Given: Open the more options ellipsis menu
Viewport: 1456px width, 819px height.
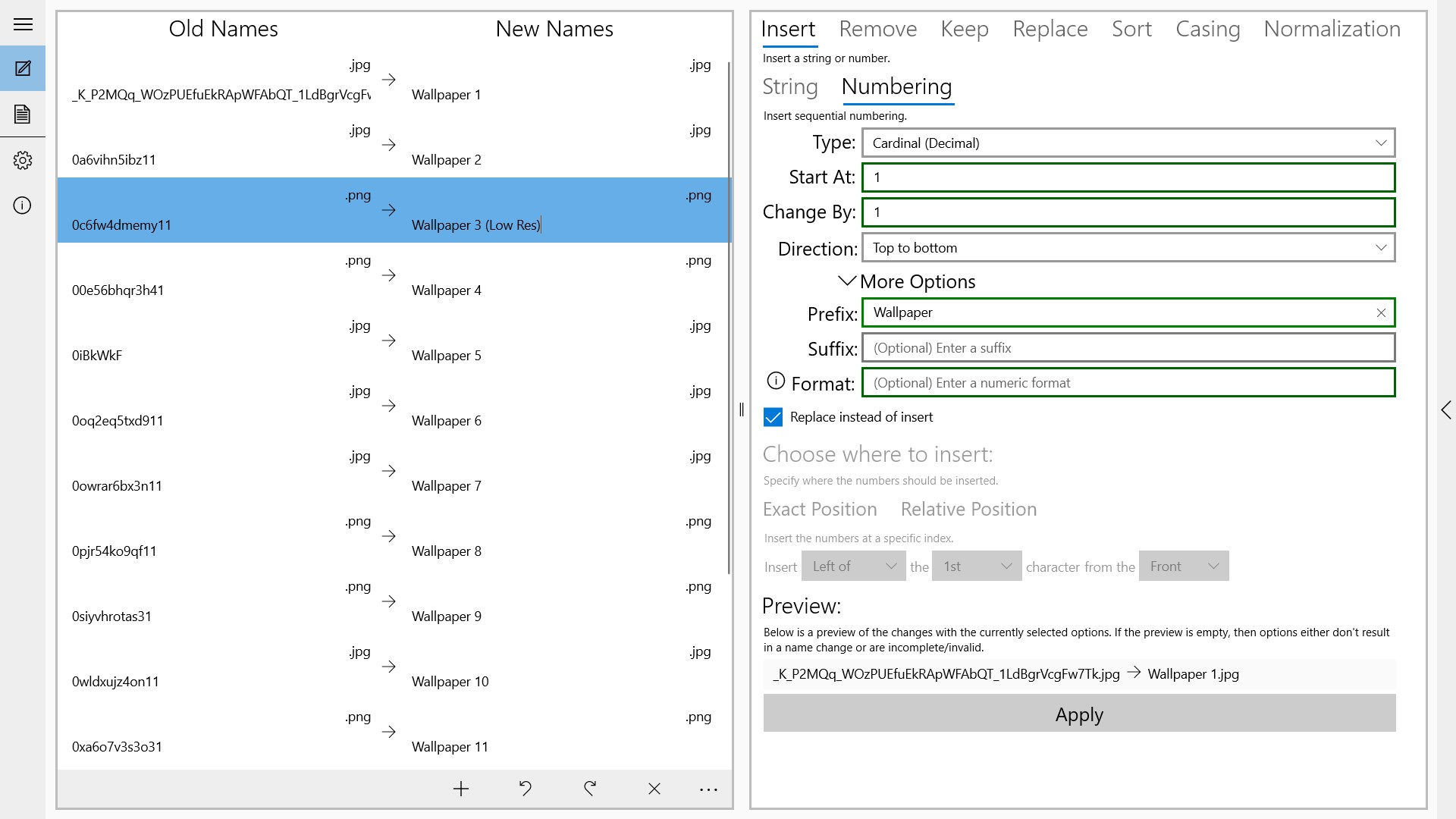Looking at the screenshot, I should (708, 789).
